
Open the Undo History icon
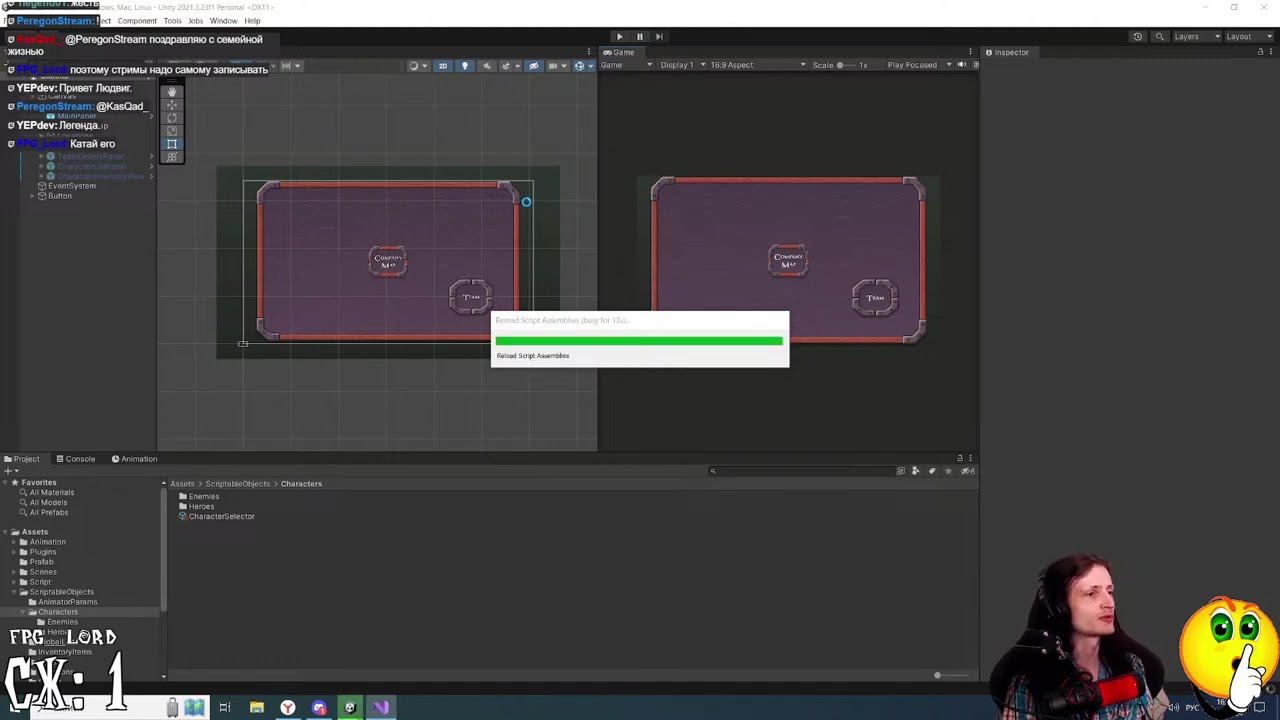[1137, 37]
